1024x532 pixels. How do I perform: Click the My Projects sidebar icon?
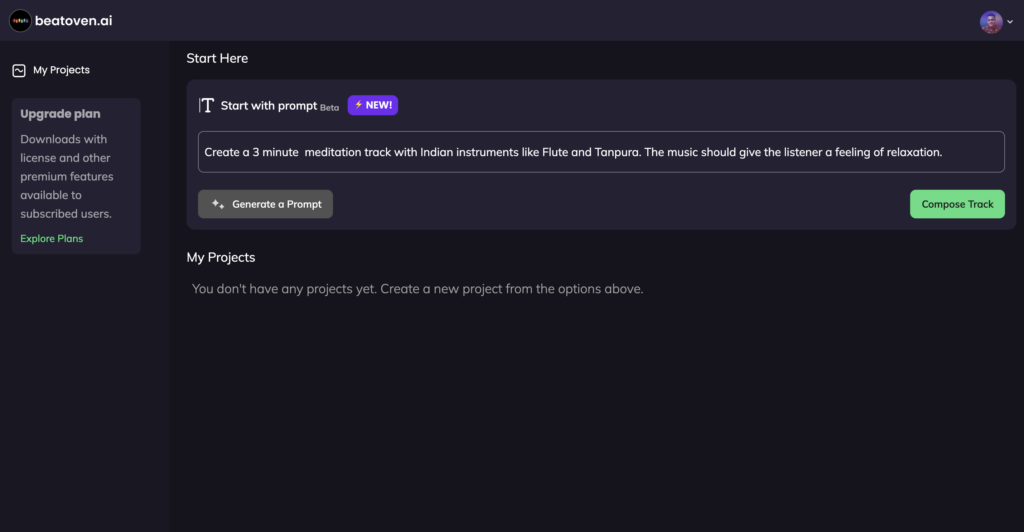19,70
